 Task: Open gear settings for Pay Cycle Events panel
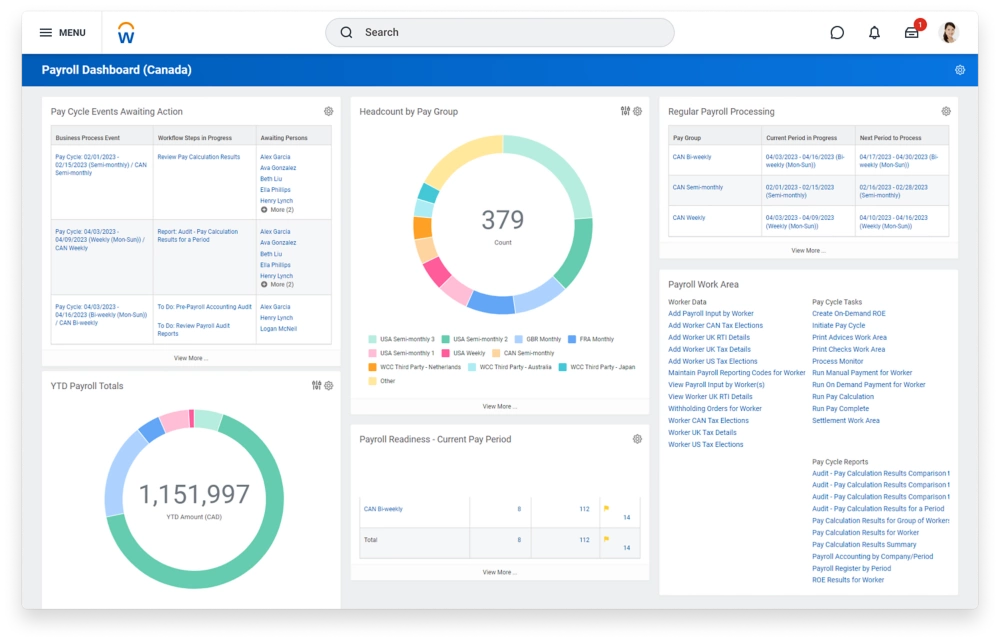328,112
